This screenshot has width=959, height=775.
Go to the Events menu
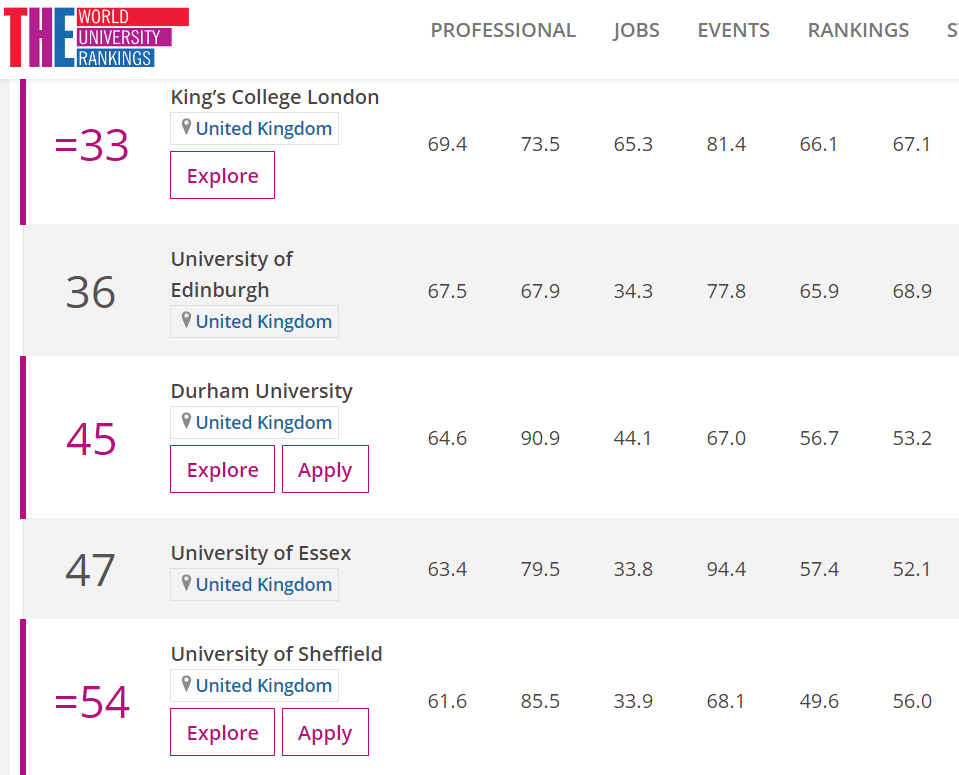[733, 30]
